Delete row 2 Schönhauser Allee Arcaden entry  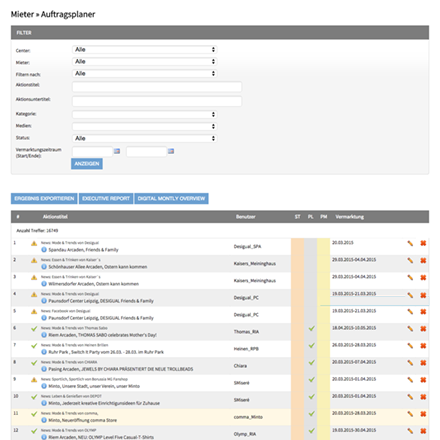point(423,260)
